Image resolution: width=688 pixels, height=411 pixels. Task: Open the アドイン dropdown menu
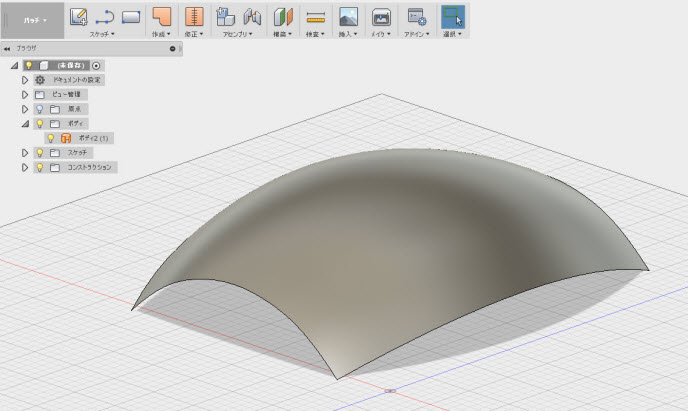[x=416, y=34]
